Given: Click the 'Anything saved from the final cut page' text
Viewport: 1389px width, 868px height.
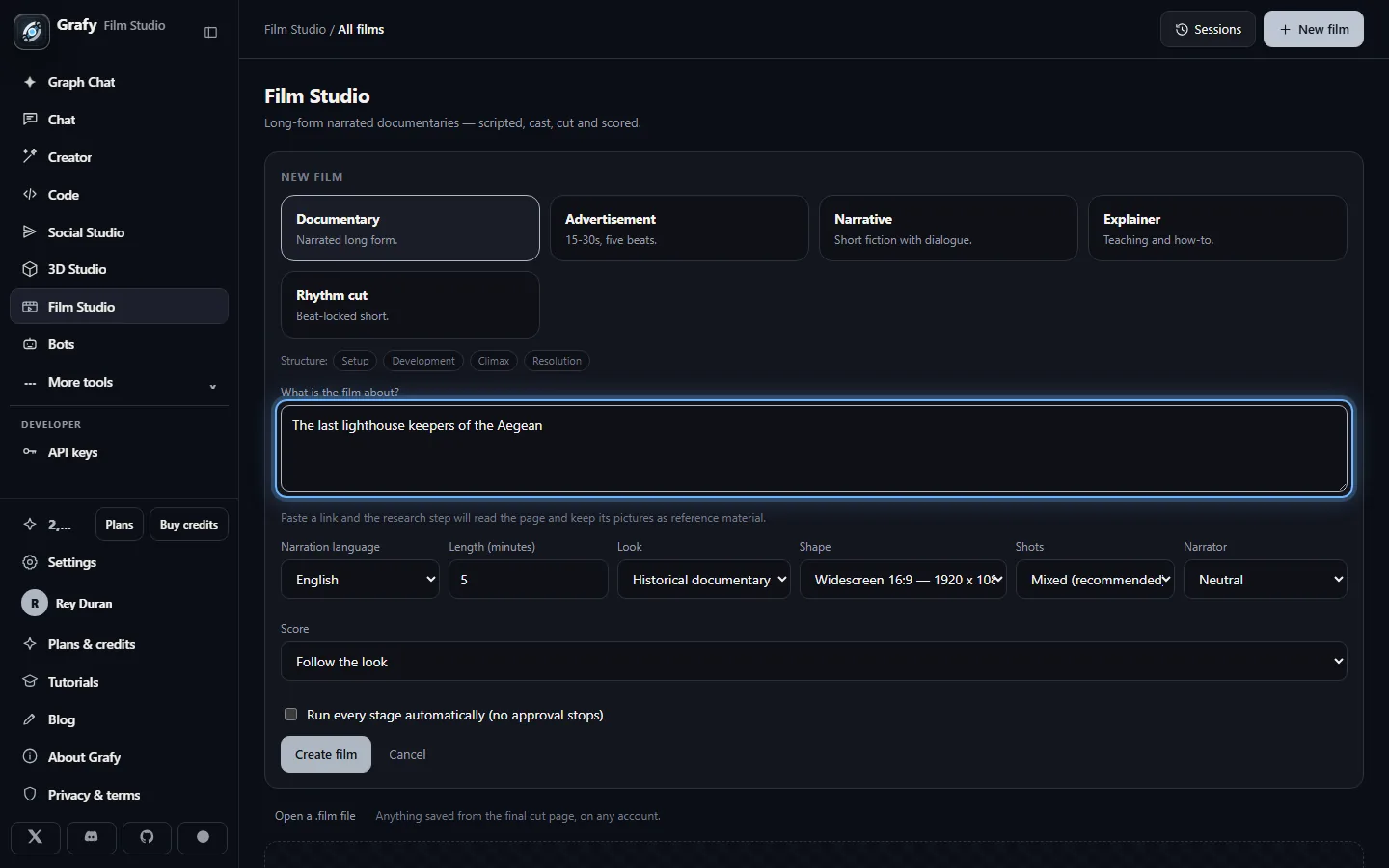Looking at the screenshot, I should [x=518, y=816].
